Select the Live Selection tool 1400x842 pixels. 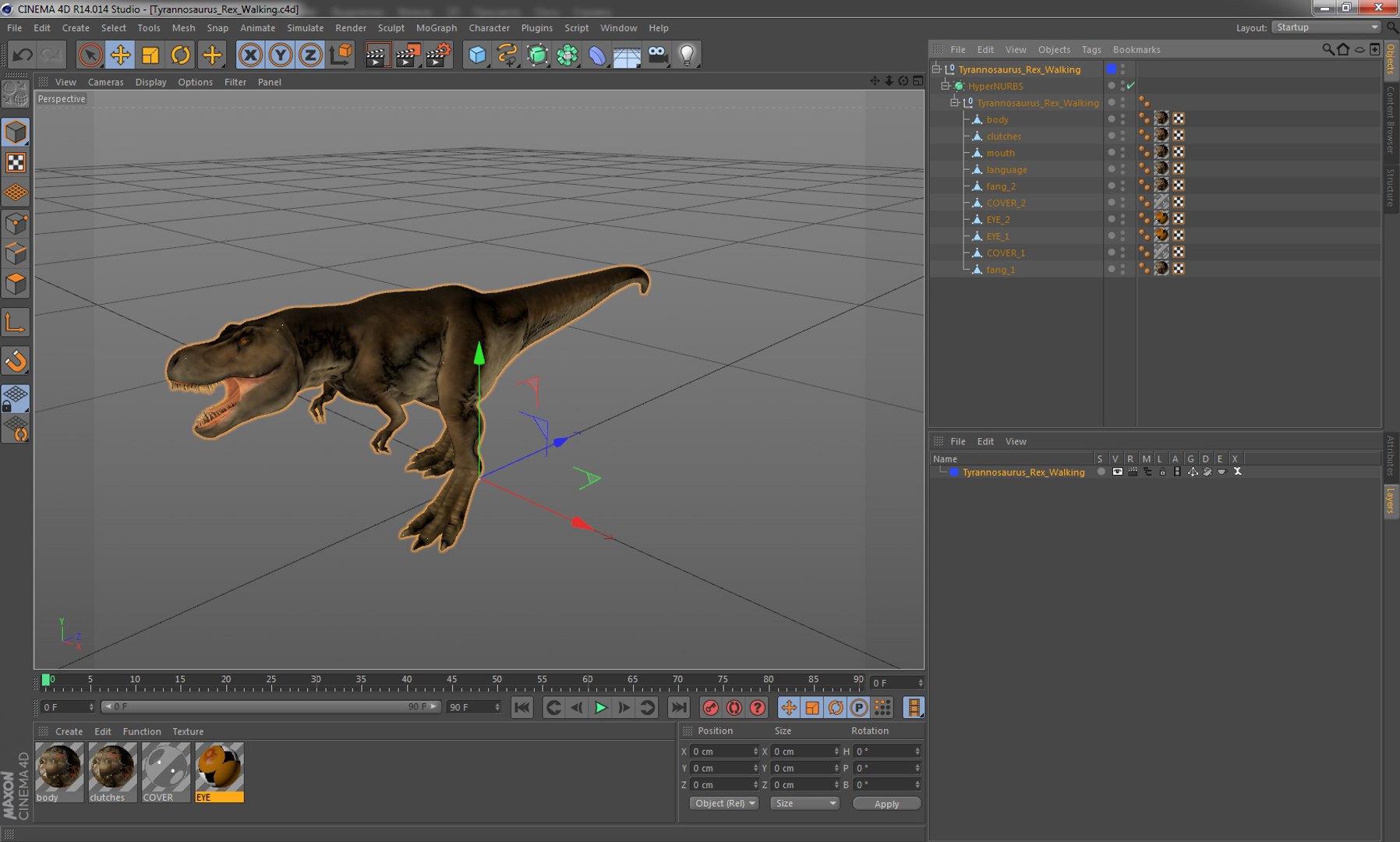click(90, 55)
